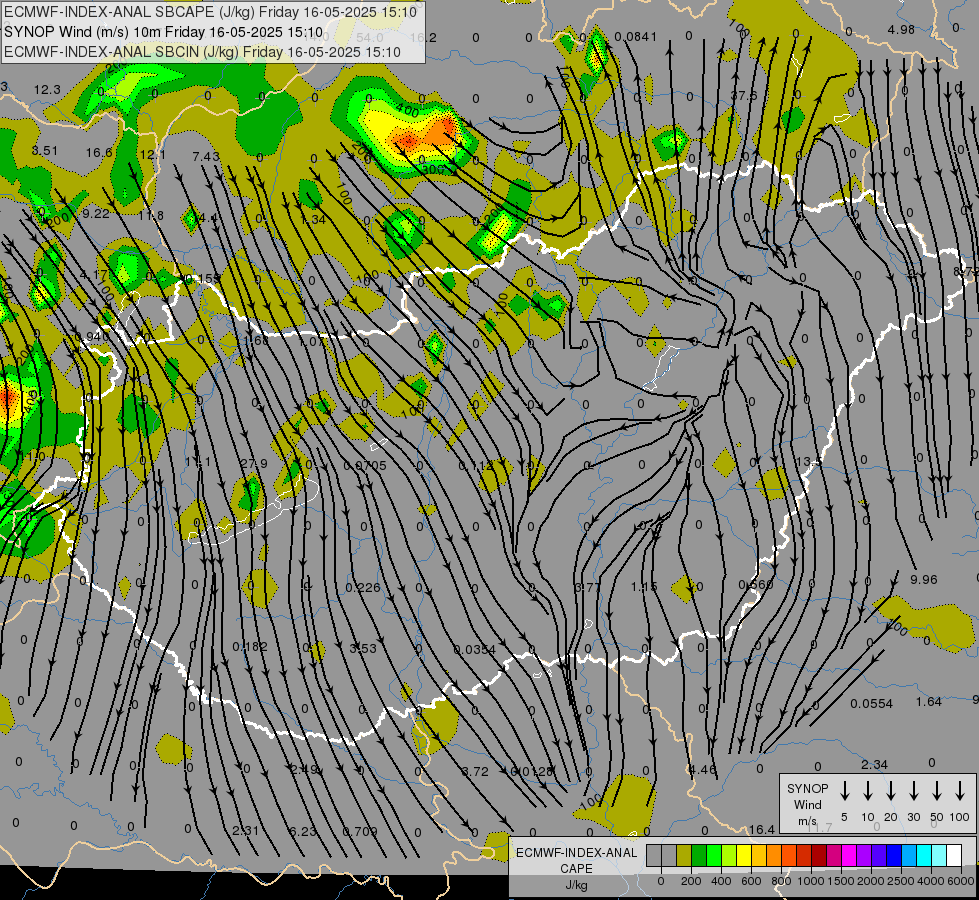Click the map value 4.98
This screenshot has width=979, height=900.
[901, 29]
